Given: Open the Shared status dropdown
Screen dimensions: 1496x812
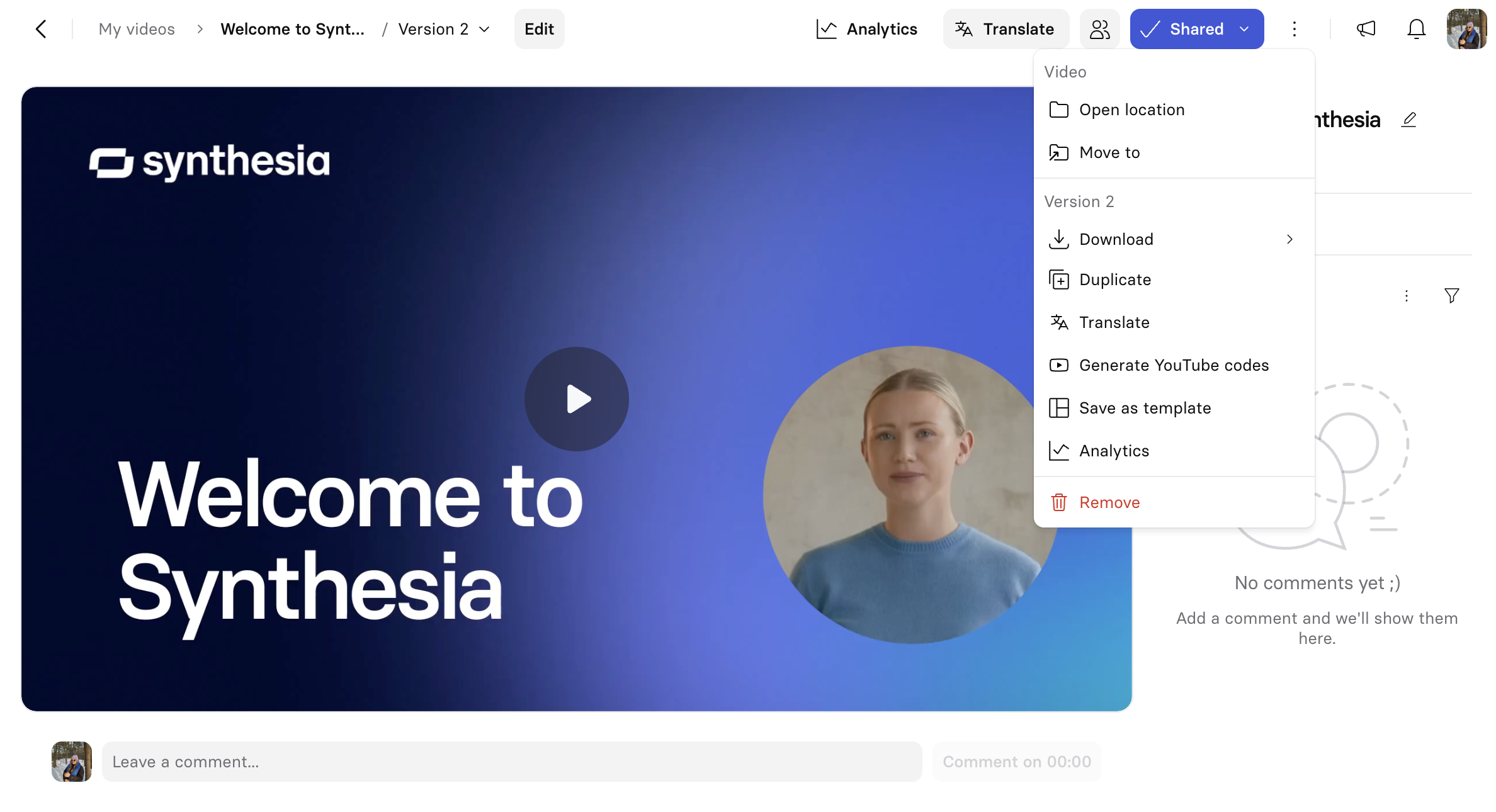Looking at the screenshot, I should coord(1244,29).
